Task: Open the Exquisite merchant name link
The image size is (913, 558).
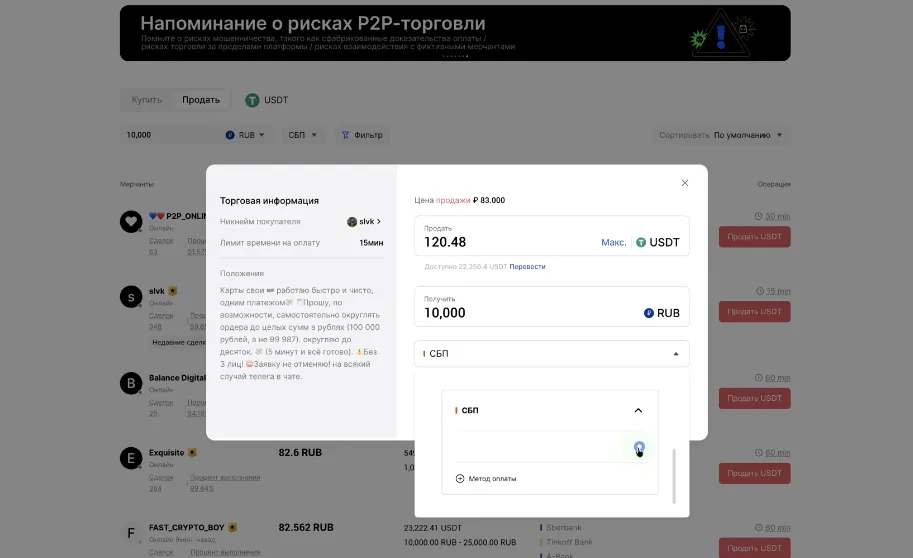Action: coord(167,453)
